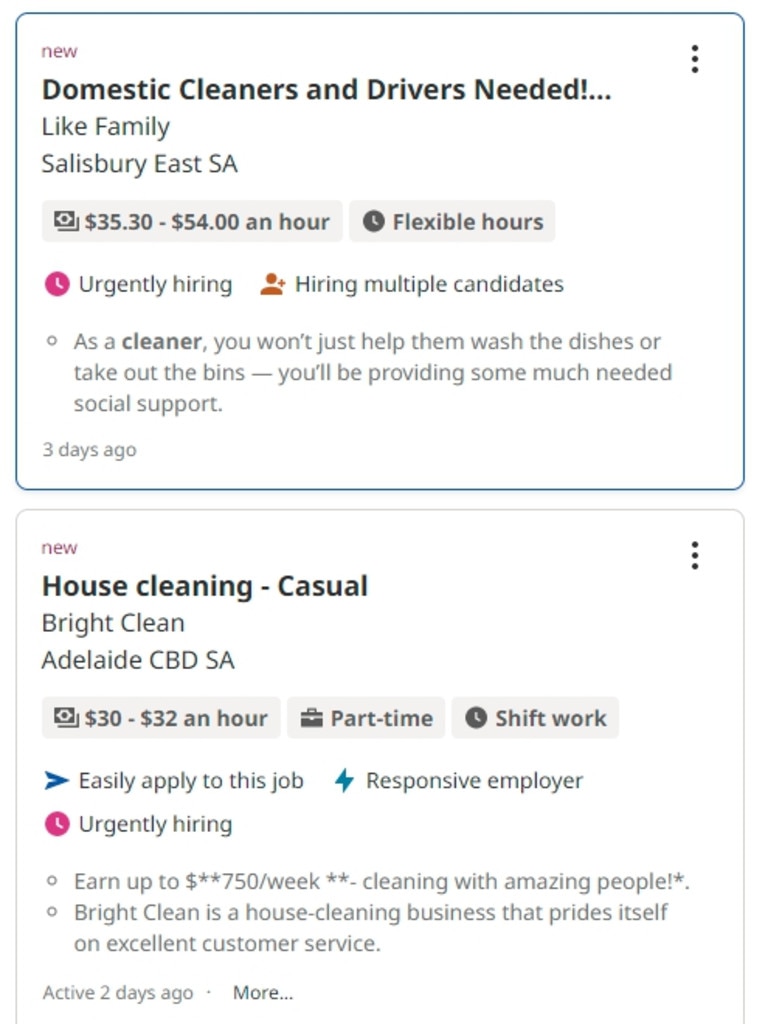Click the Shift work tag
Screen dimensions: 768x1024
pos(535,718)
